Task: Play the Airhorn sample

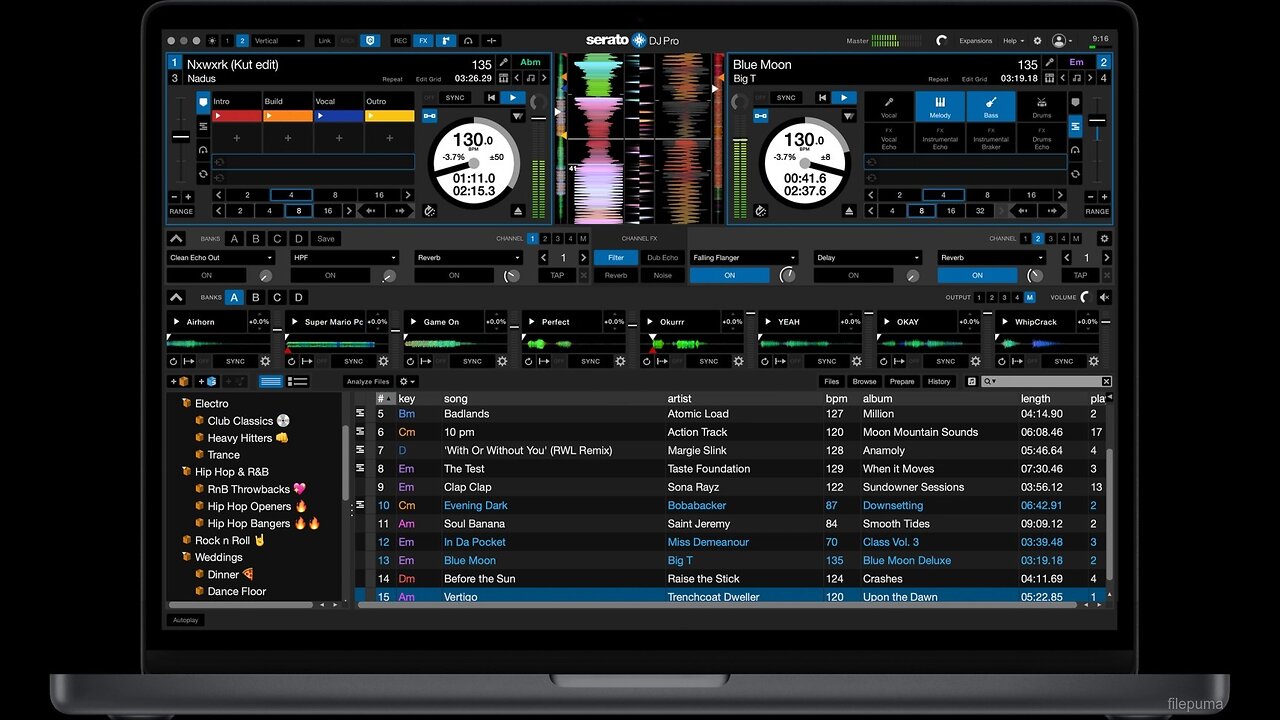Action: [x=177, y=322]
